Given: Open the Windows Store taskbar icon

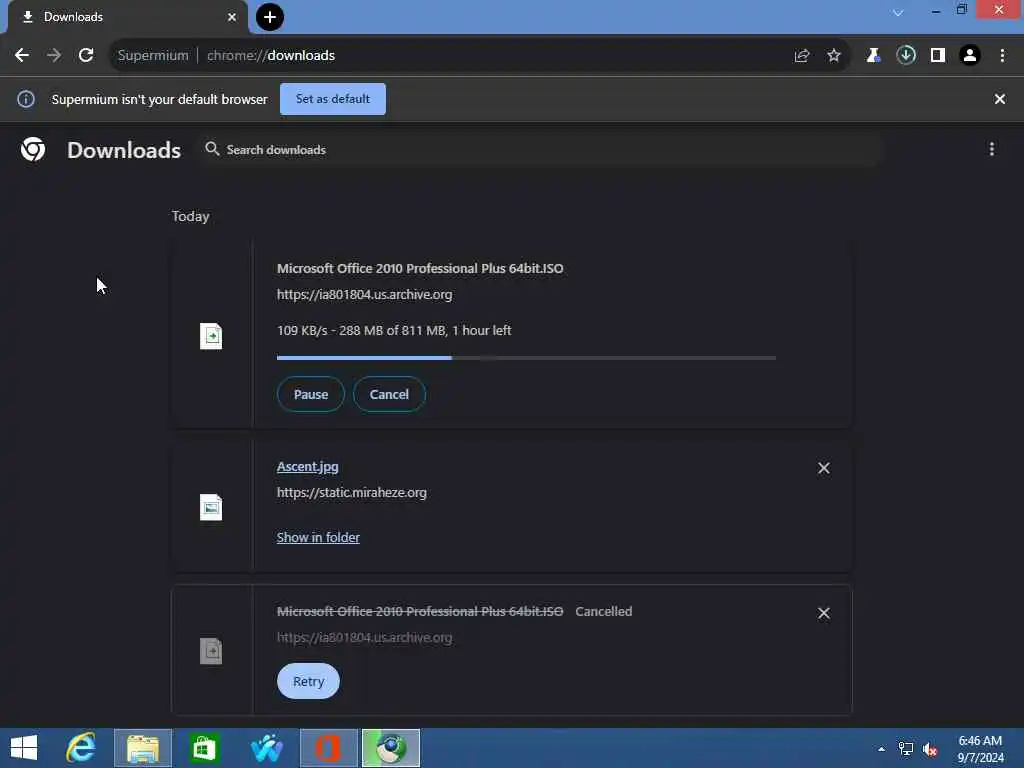Looking at the screenshot, I should click(204, 748).
